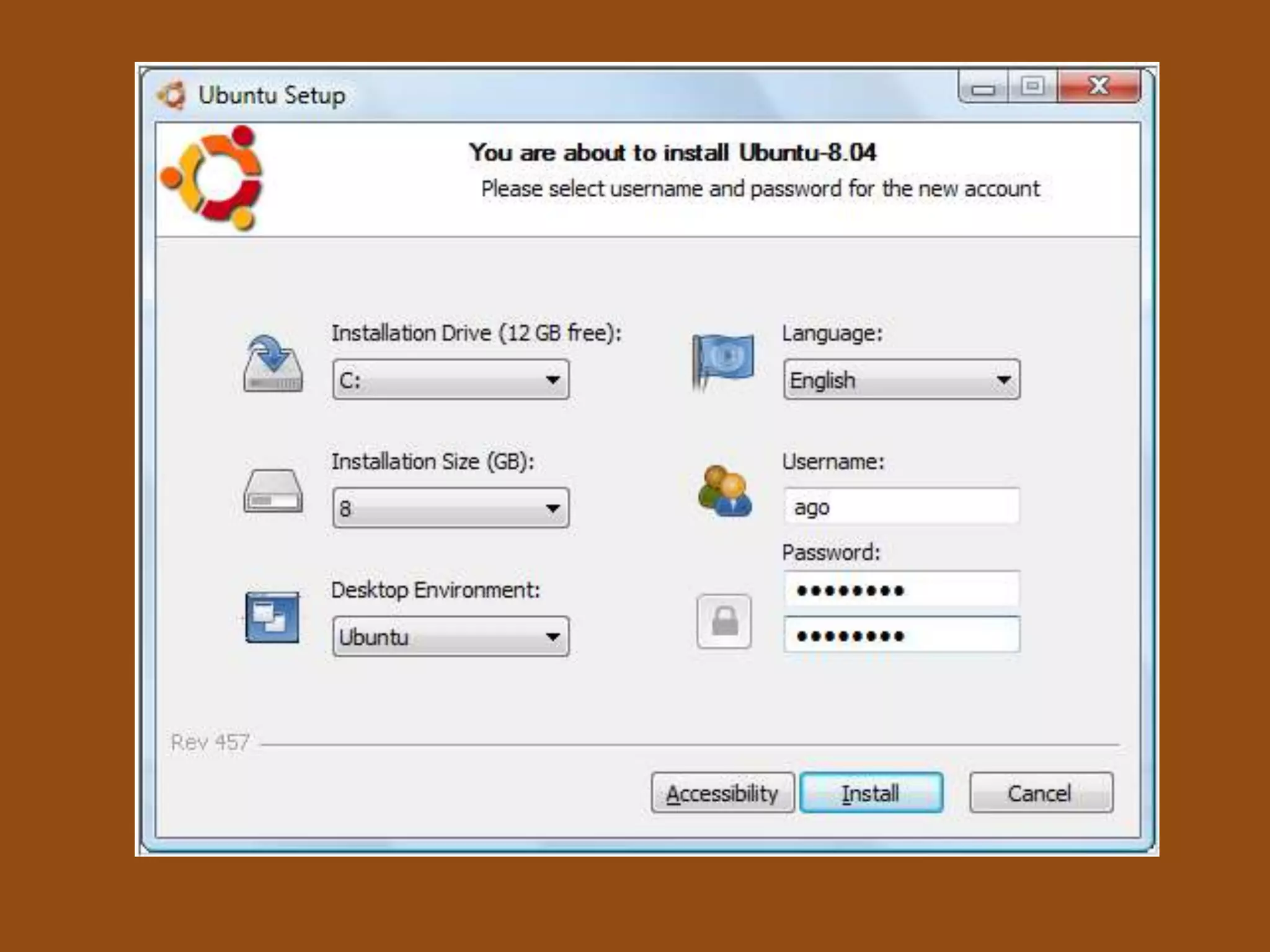
Task: Close the Ubuntu Setup window
Action: pos(1098,87)
